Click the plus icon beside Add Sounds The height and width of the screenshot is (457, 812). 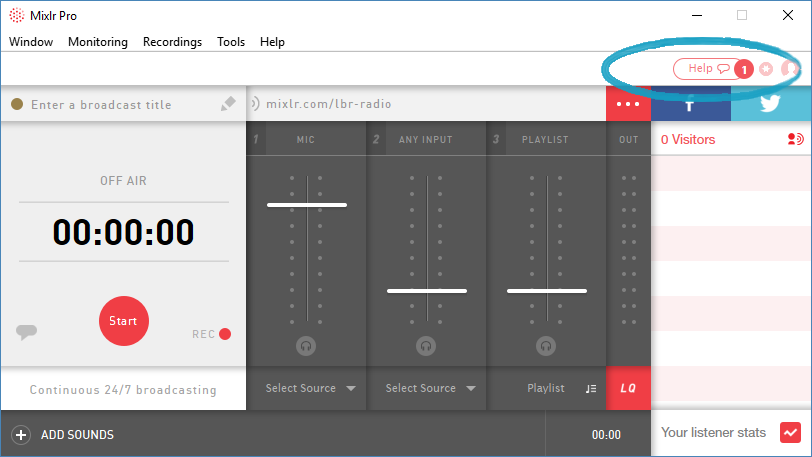tap(20, 435)
